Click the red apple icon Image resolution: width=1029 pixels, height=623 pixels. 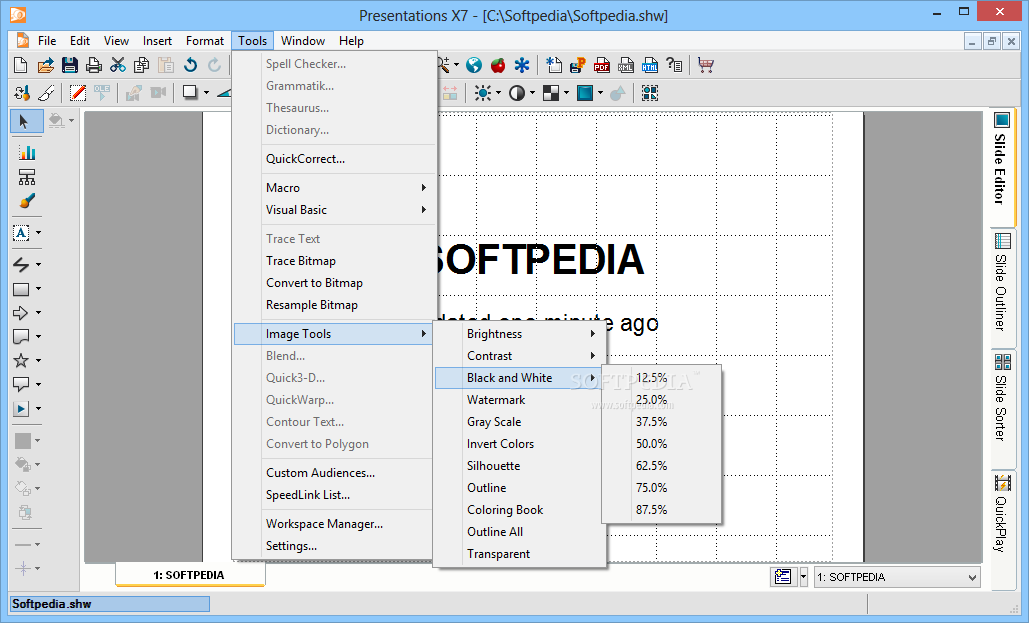tap(498, 65)
